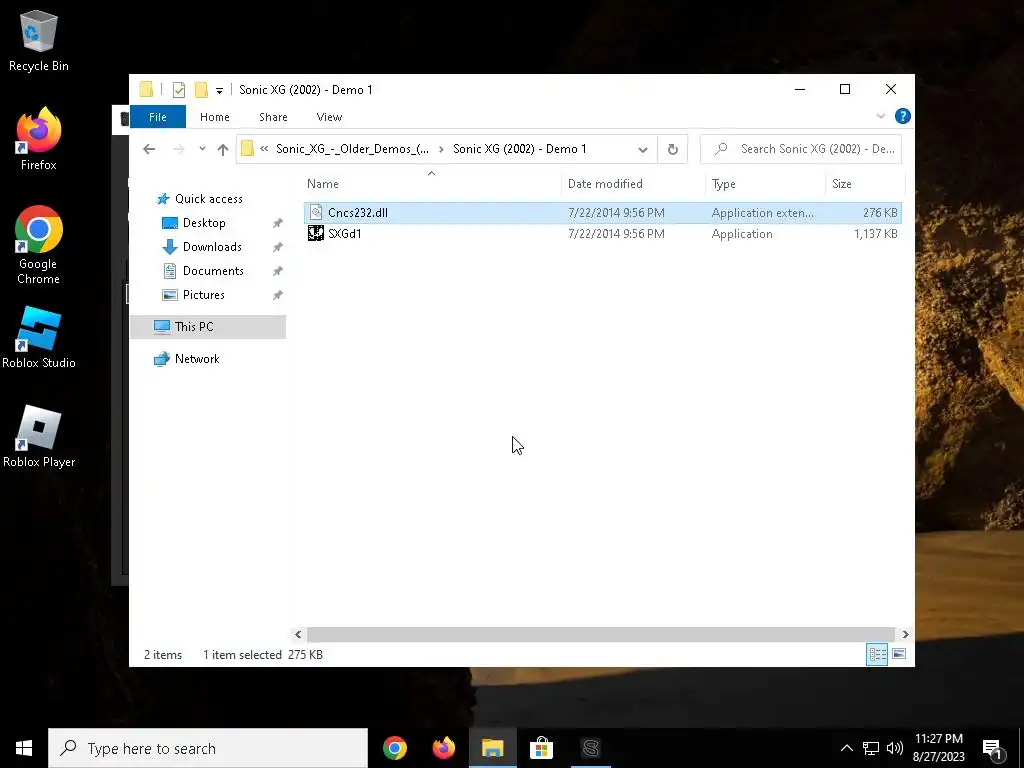Select the Cncs232.dll file icon
Screen dimensions: 1024x768
[x=316, y=212]
